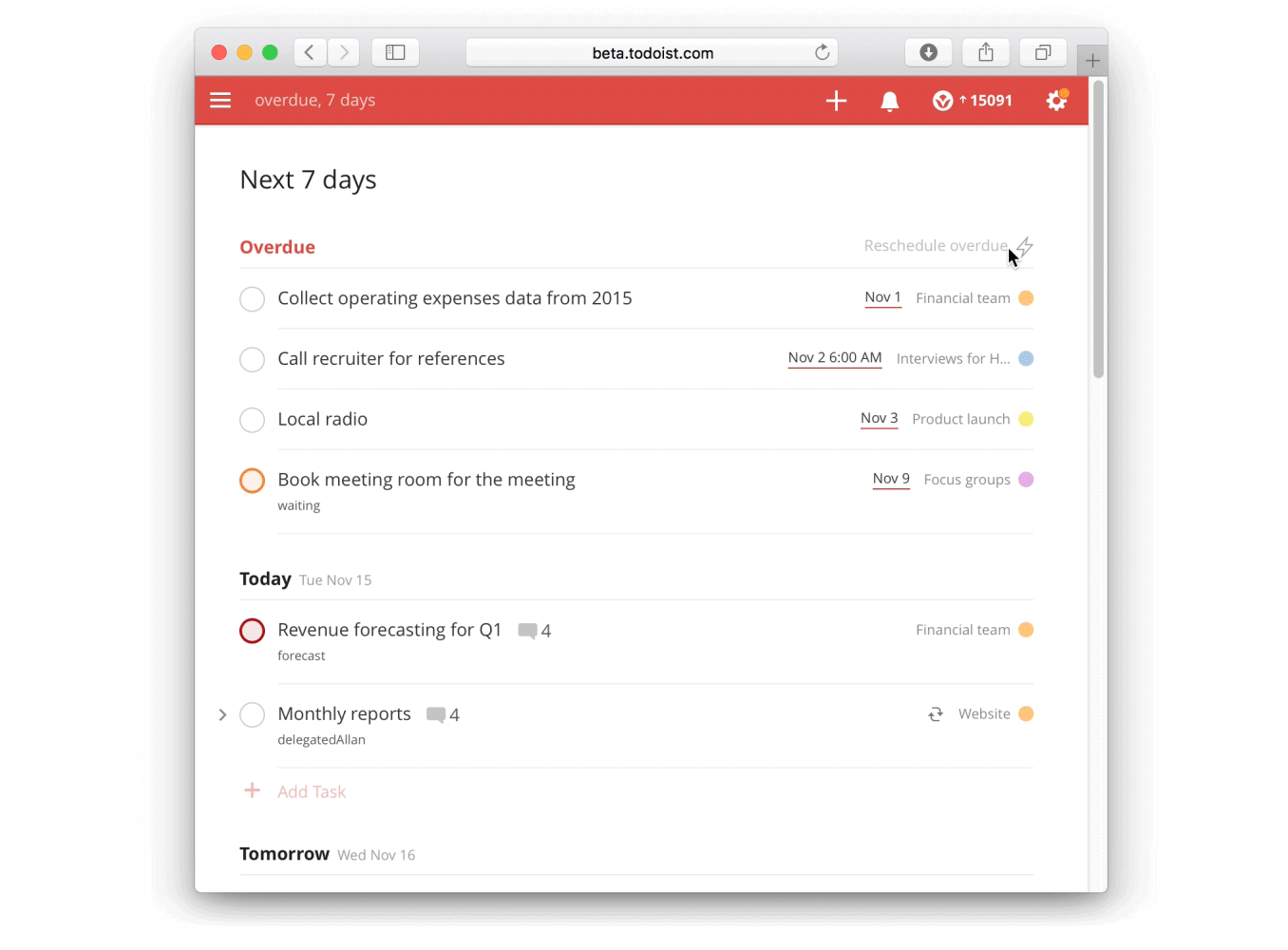Click the page vertical scrollbar

pyautogui.click(x=1098, y=230)
